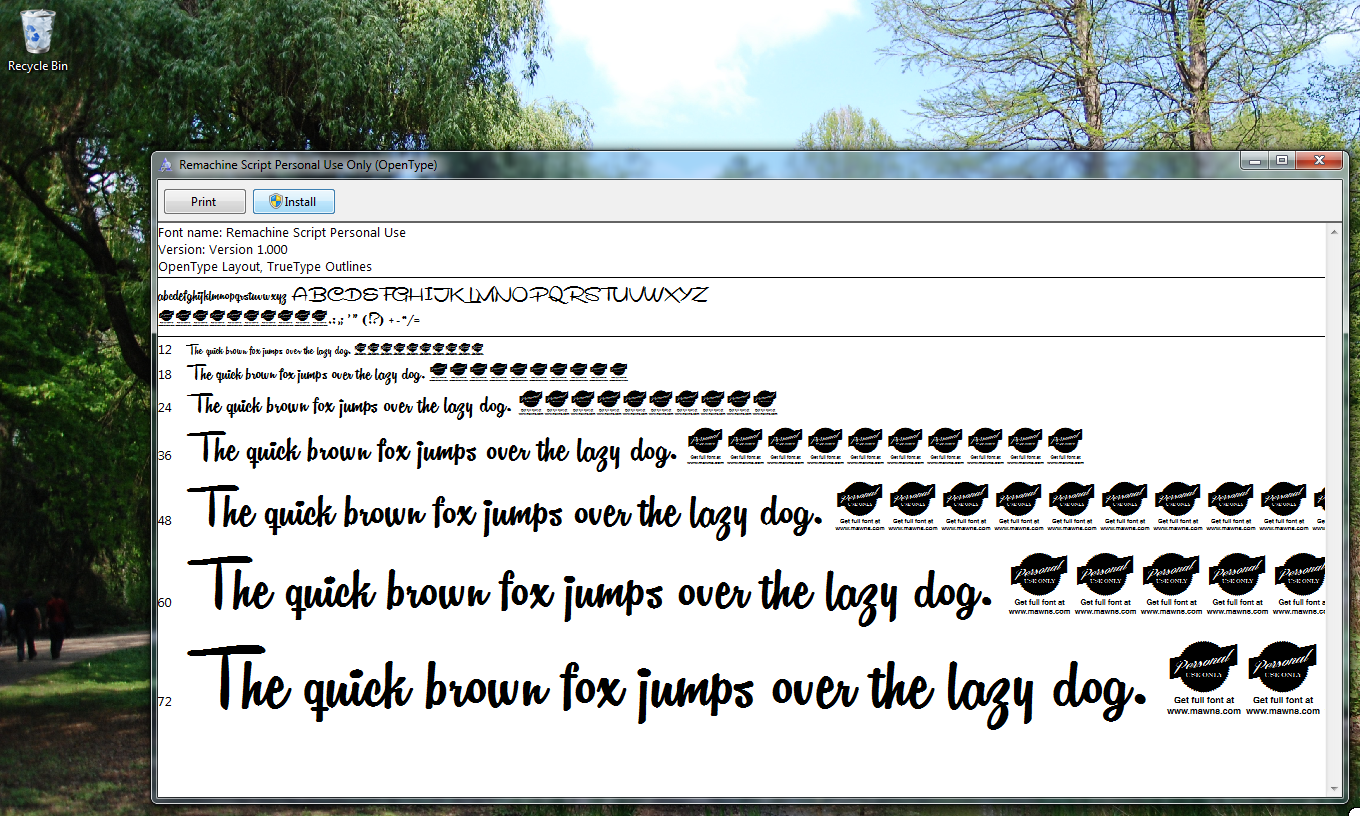Open the Recycle Bin desktop icon
This screenshot has height=816, width=1360.
(x=37, y=40)
